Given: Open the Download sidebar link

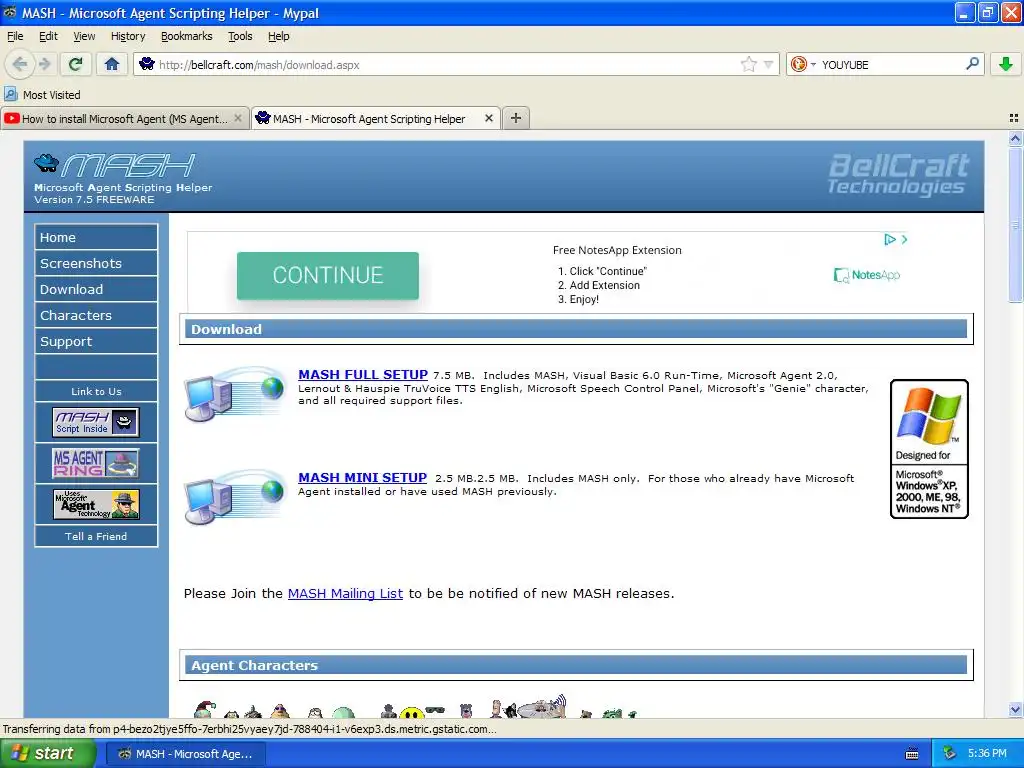Looking at the screenshot, I should pos(96,289).
